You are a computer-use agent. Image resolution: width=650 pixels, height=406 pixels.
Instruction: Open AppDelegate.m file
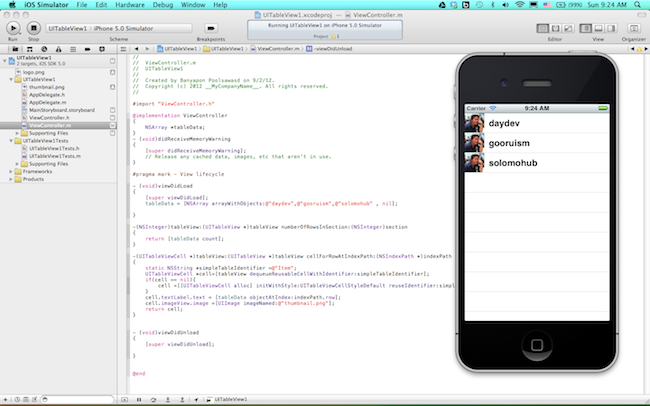click(47, 102)
